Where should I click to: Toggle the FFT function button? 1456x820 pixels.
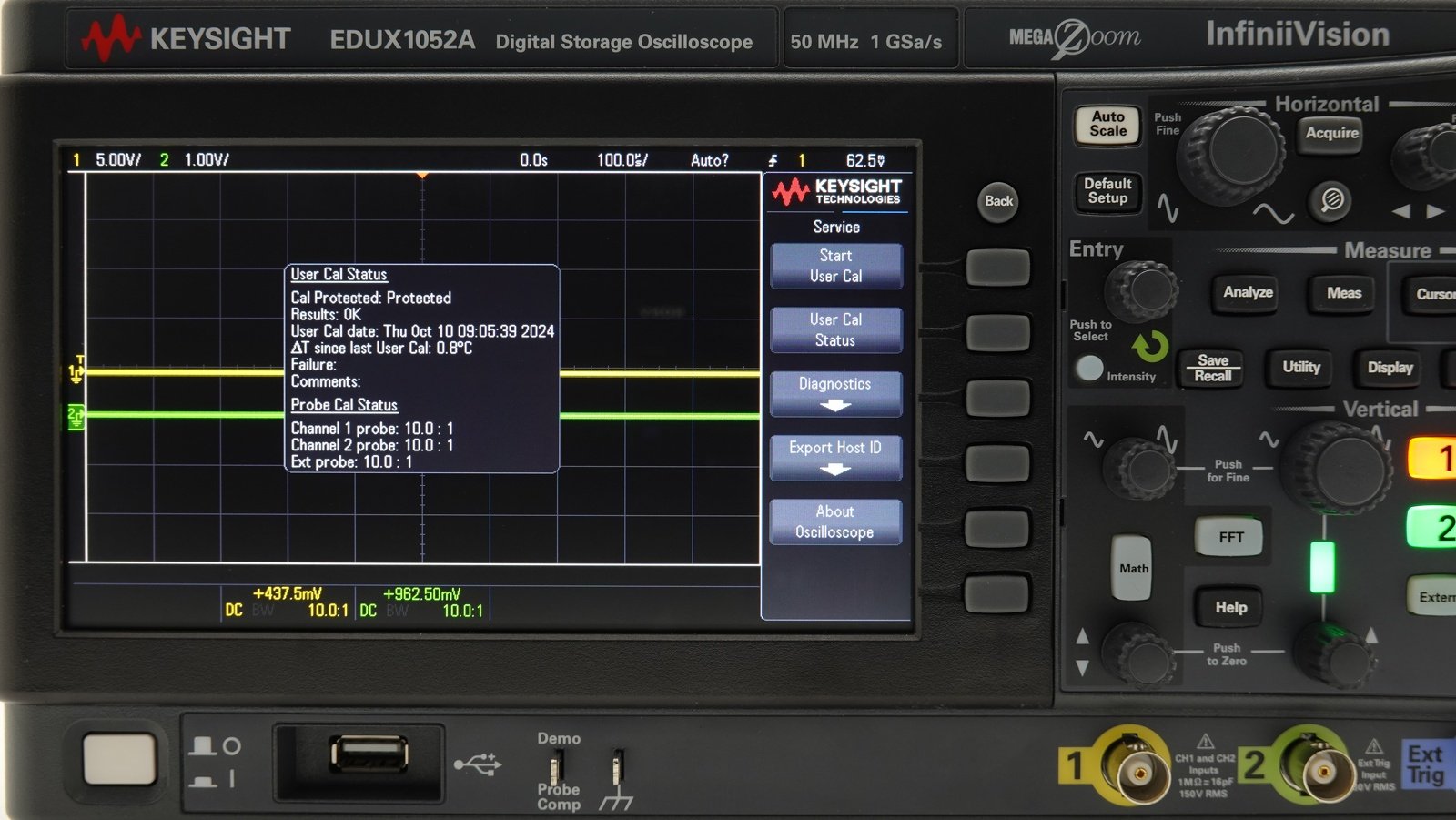point(1230,537)
